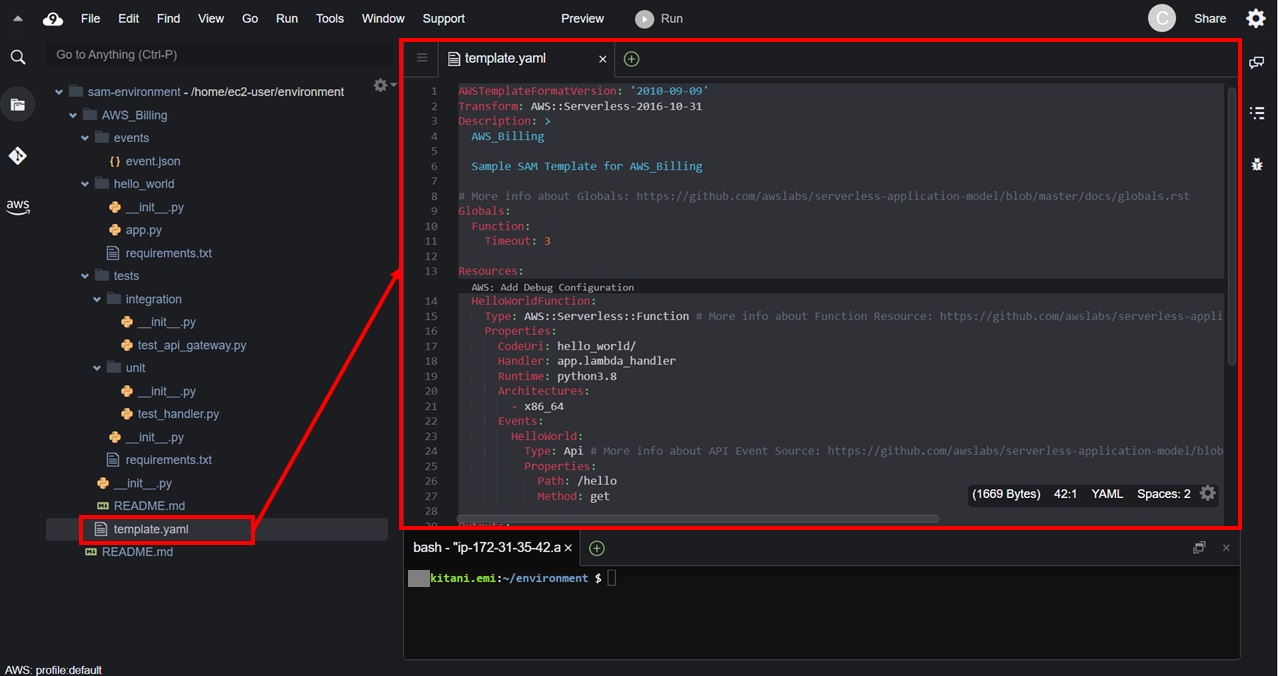Open the Collaborate panel icon

click(1257, 63)
